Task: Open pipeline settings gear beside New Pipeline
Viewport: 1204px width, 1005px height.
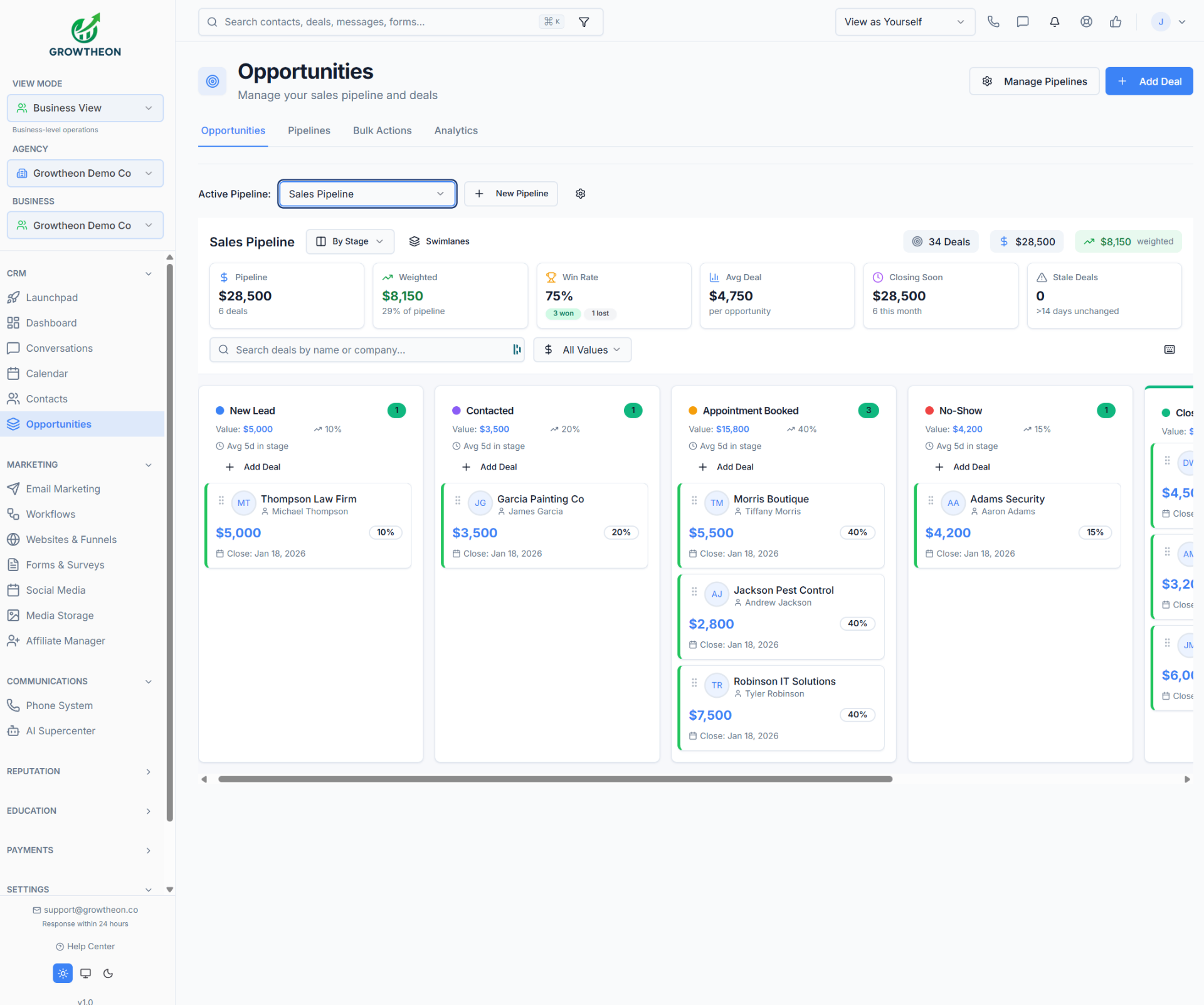Action: pos(581,194)
